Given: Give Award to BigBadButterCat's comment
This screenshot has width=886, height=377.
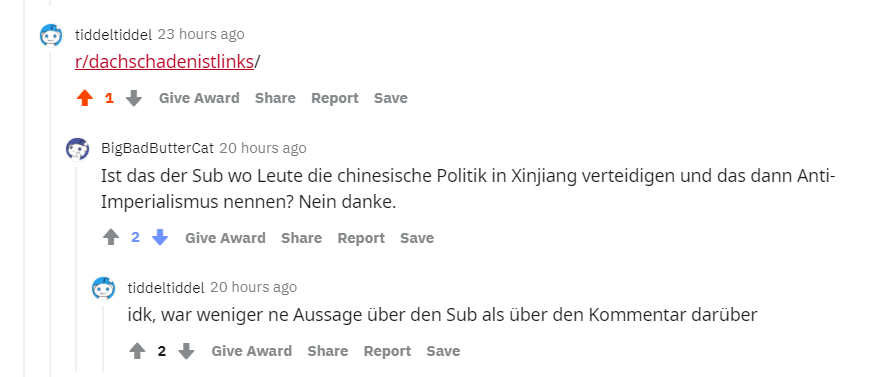Looking at the screenshot, I should click(225, 238).
